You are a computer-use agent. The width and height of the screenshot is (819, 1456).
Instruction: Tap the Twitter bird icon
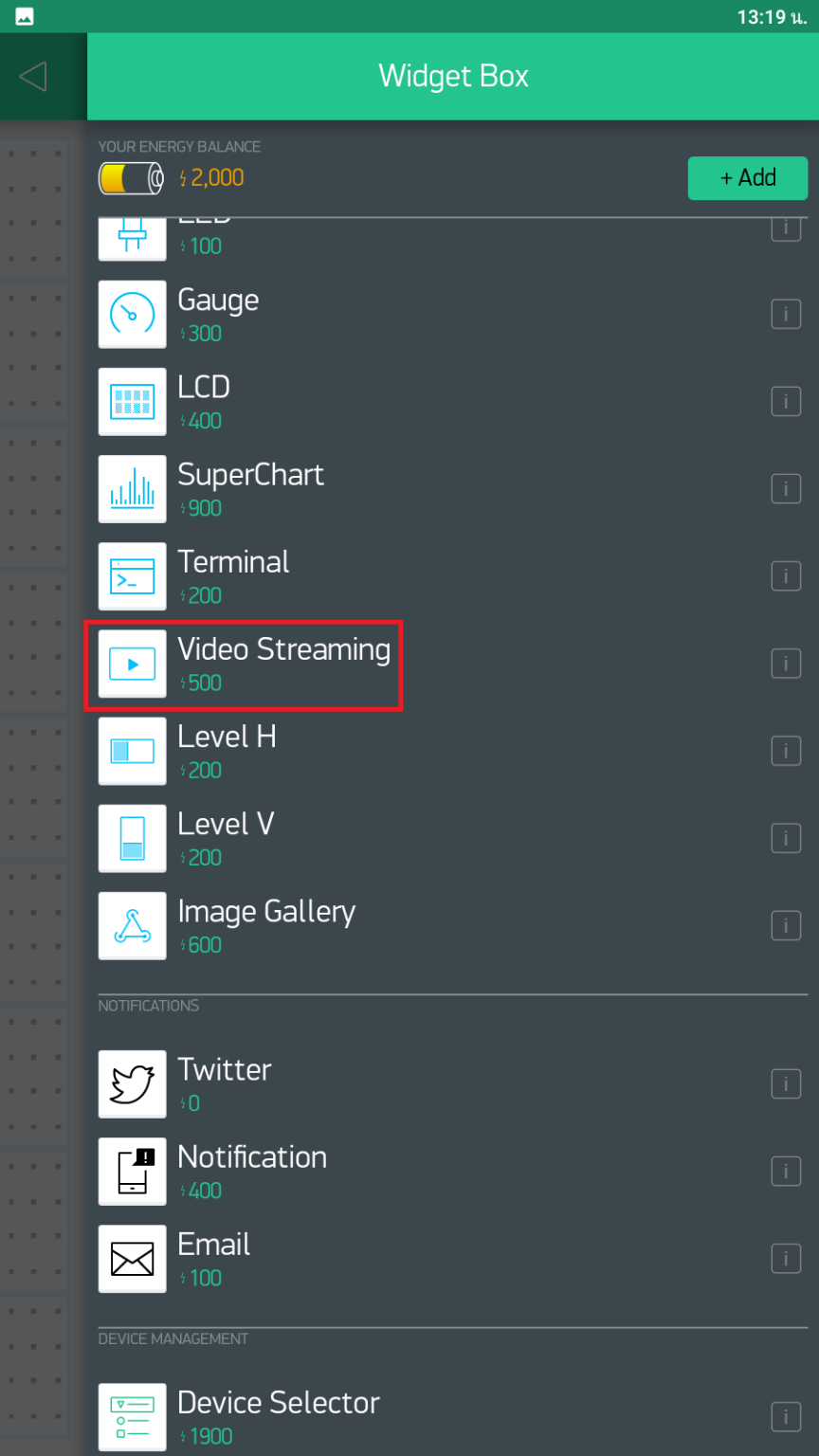pos(133,1084)
